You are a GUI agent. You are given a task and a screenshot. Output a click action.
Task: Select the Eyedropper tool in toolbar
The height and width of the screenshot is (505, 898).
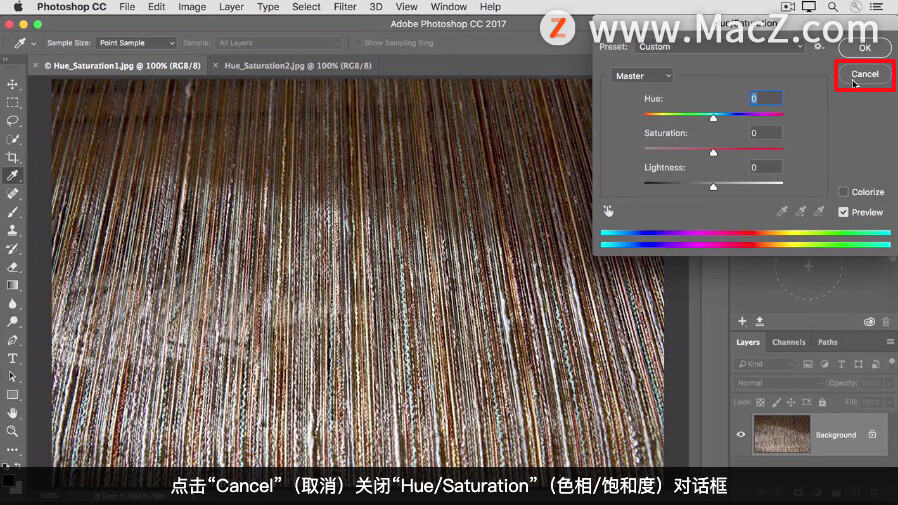13,176
